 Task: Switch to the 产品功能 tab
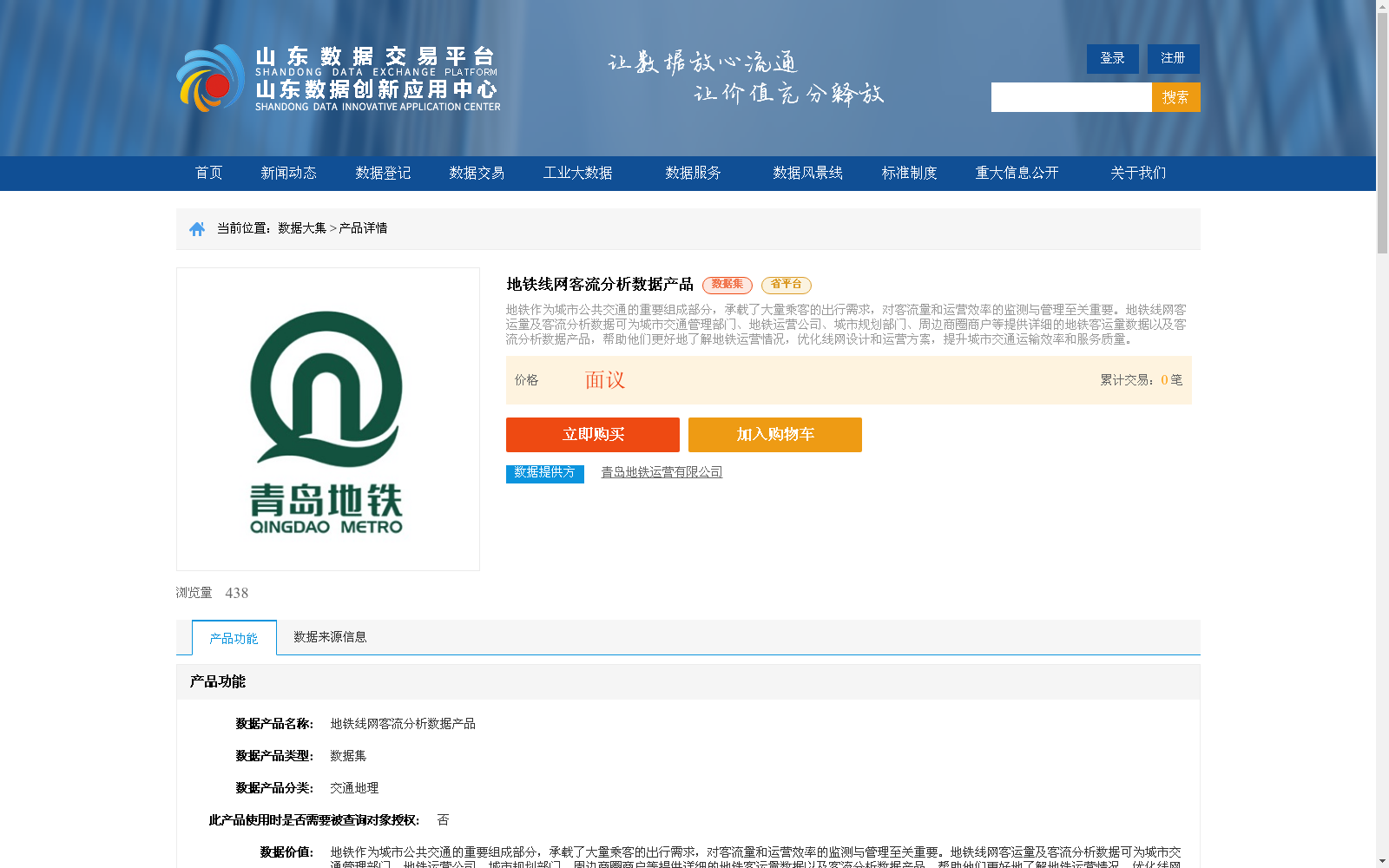234,638
